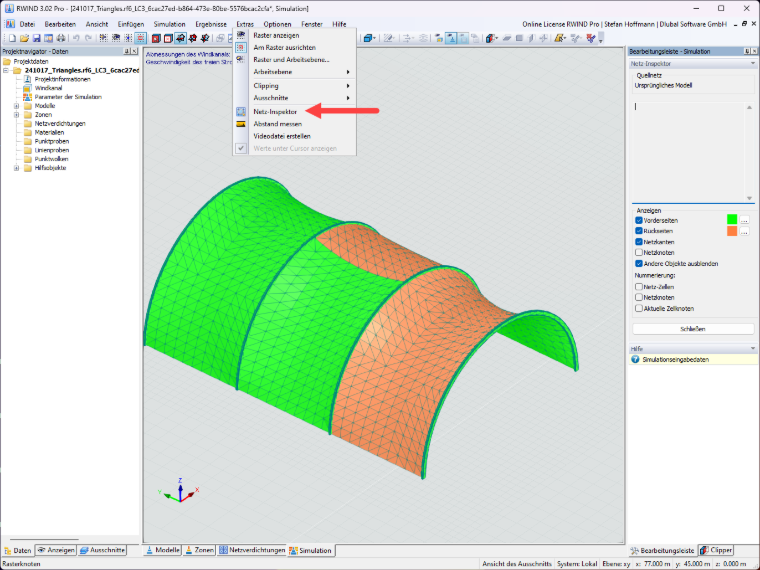Click the highlighted blue triangle view icon

click(451, 38)
